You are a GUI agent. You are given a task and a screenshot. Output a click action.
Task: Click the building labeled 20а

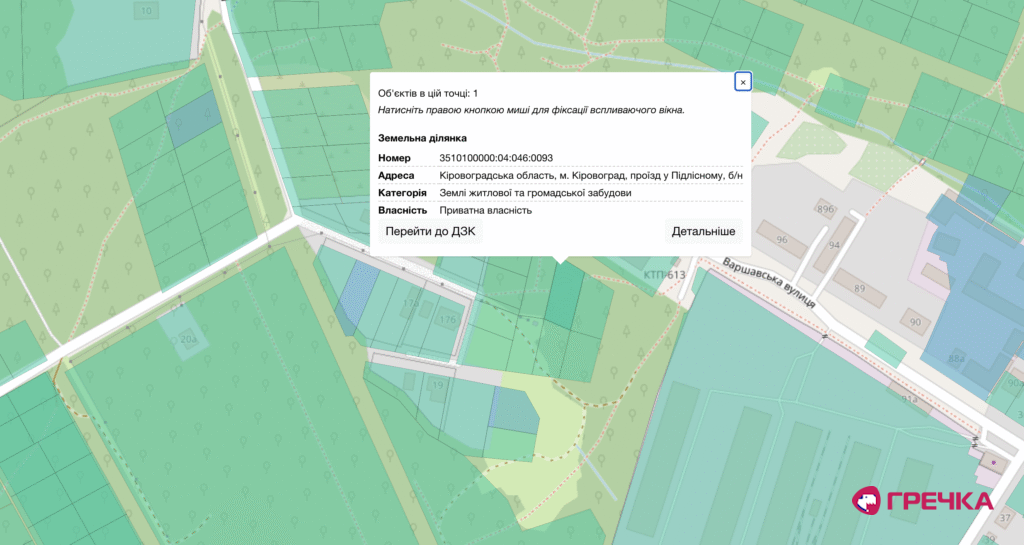coord(187,339)
